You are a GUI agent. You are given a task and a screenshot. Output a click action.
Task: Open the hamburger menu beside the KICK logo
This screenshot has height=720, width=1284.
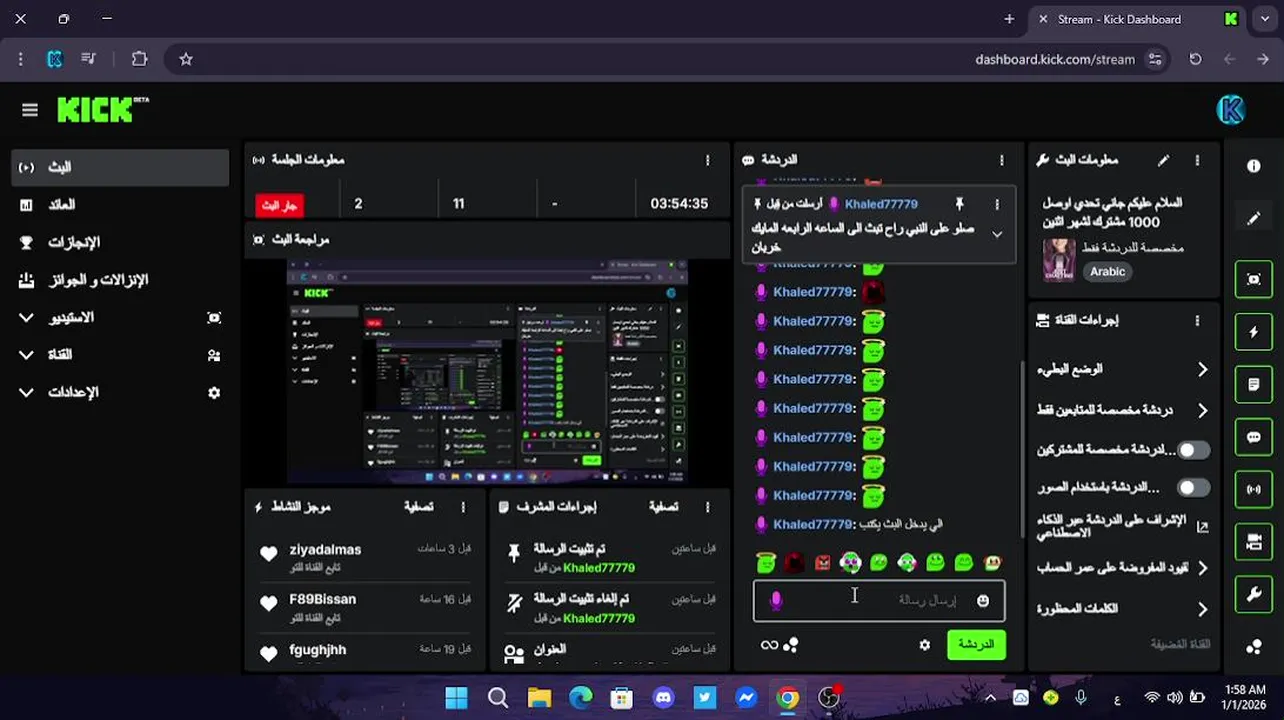[29, 110]
